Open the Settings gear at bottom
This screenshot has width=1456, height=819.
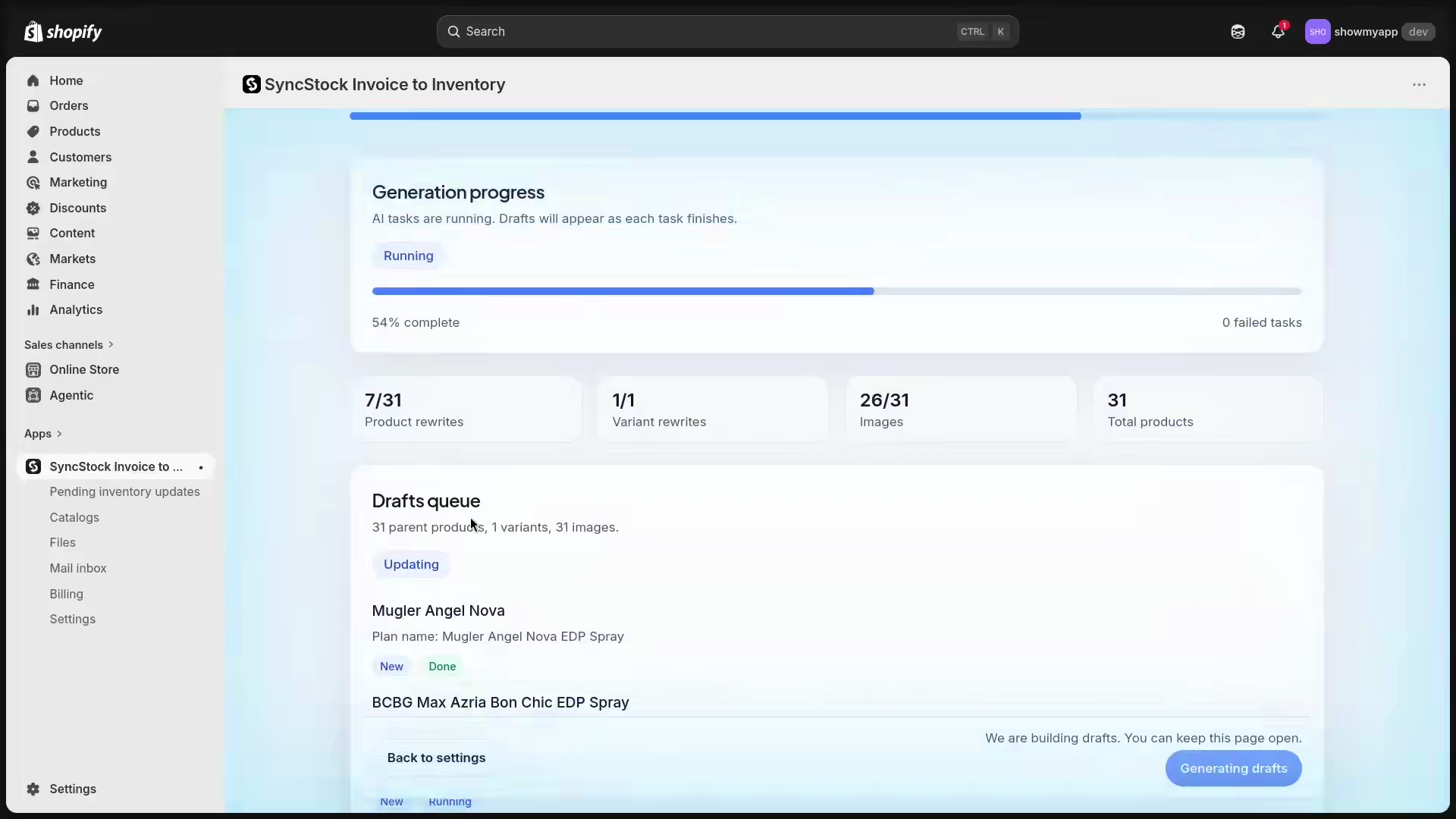pos(33,789)
